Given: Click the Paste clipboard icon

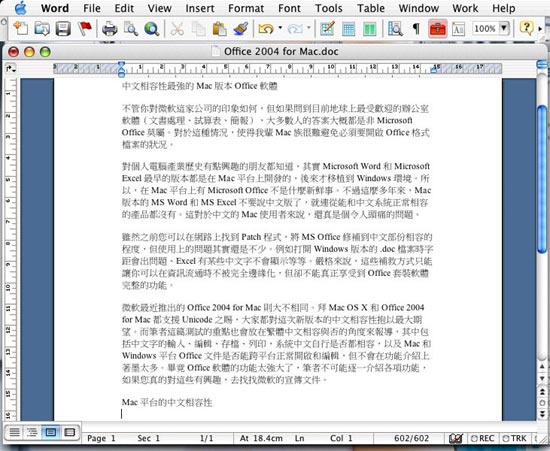Looking at the screenshot, I should point(220,29).
